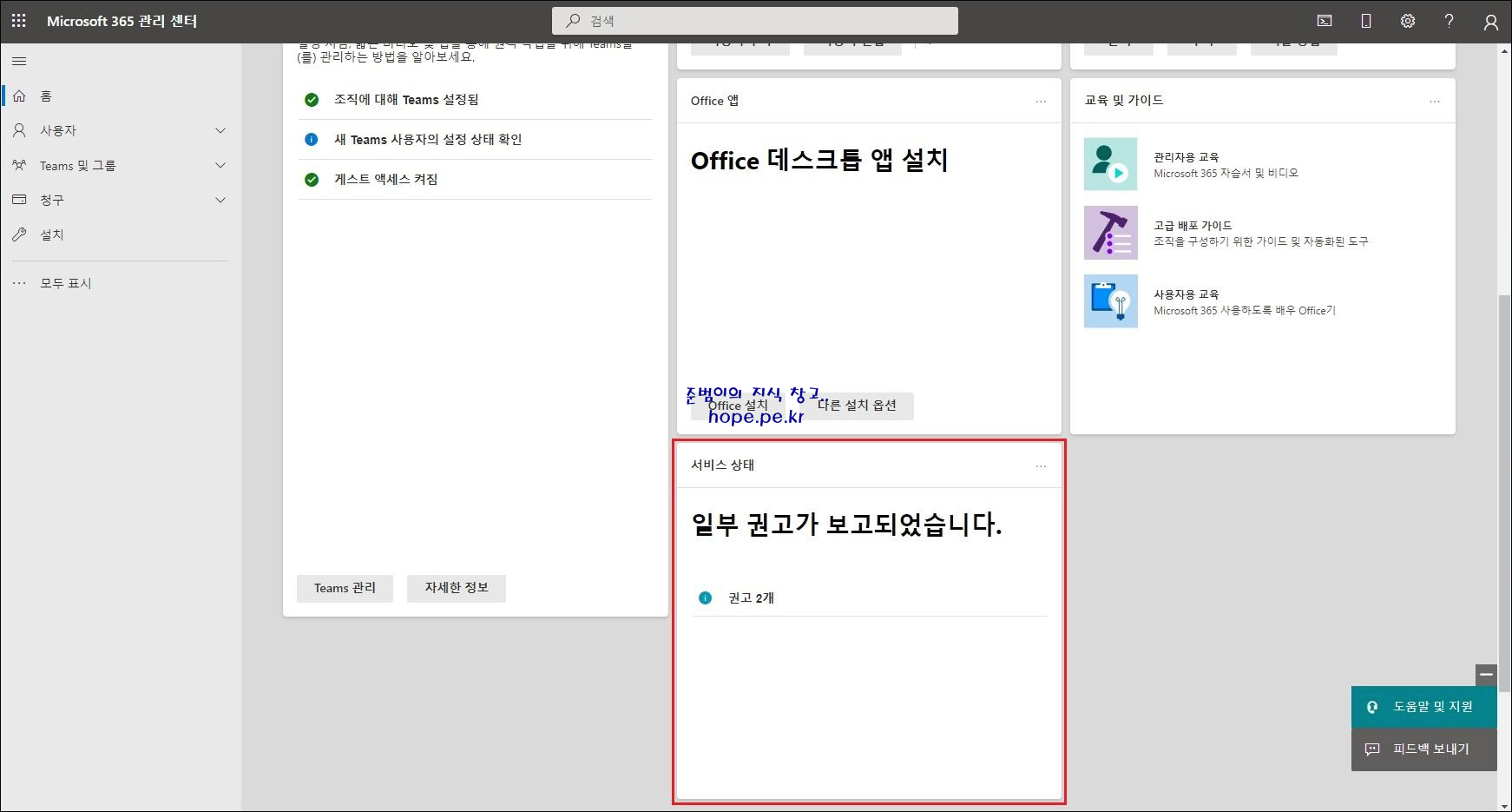Open the Cloud Shell icon in header

[1325, 21]
